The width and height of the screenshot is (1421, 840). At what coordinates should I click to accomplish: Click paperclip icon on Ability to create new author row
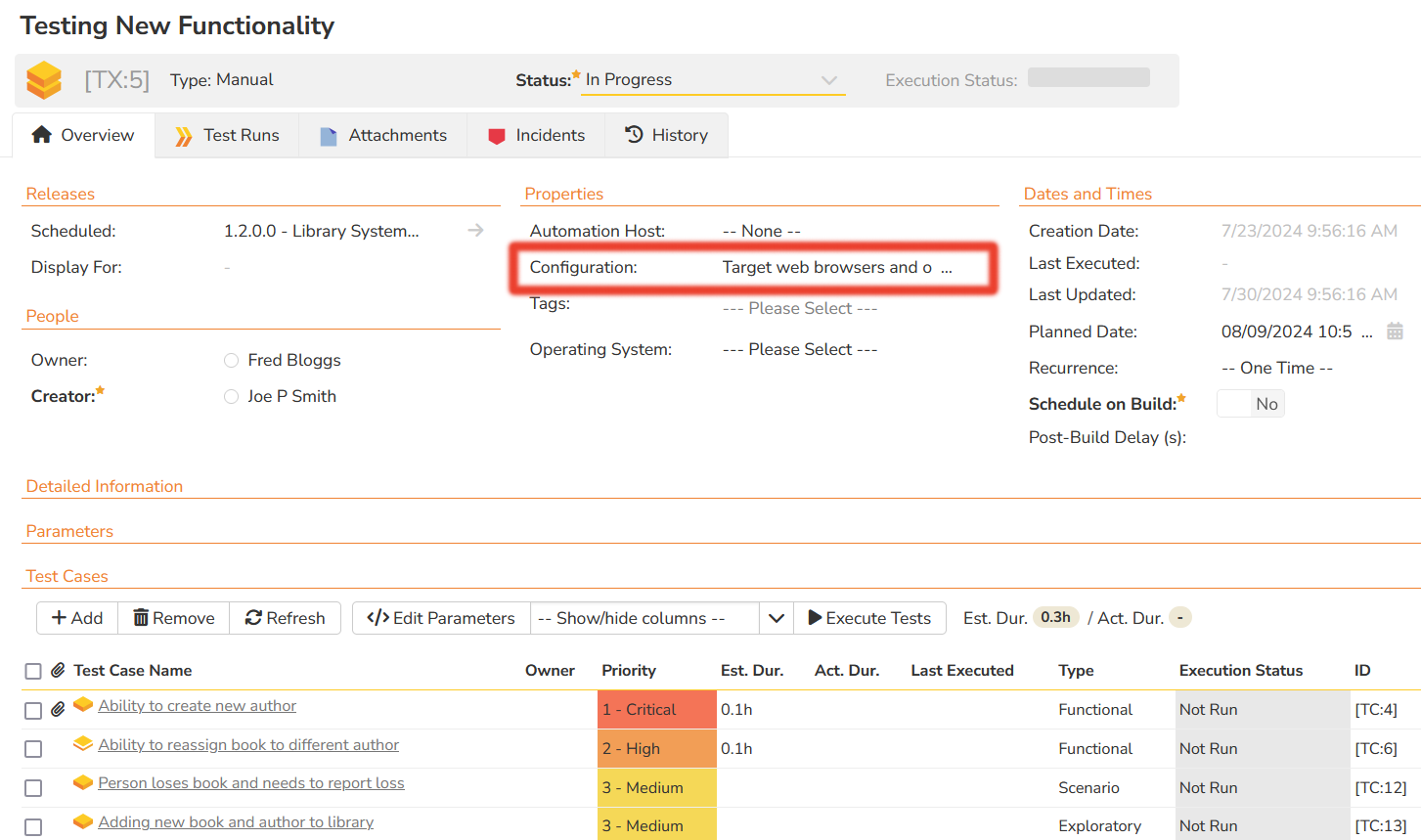pyautogui.click(x=58, y=709)
